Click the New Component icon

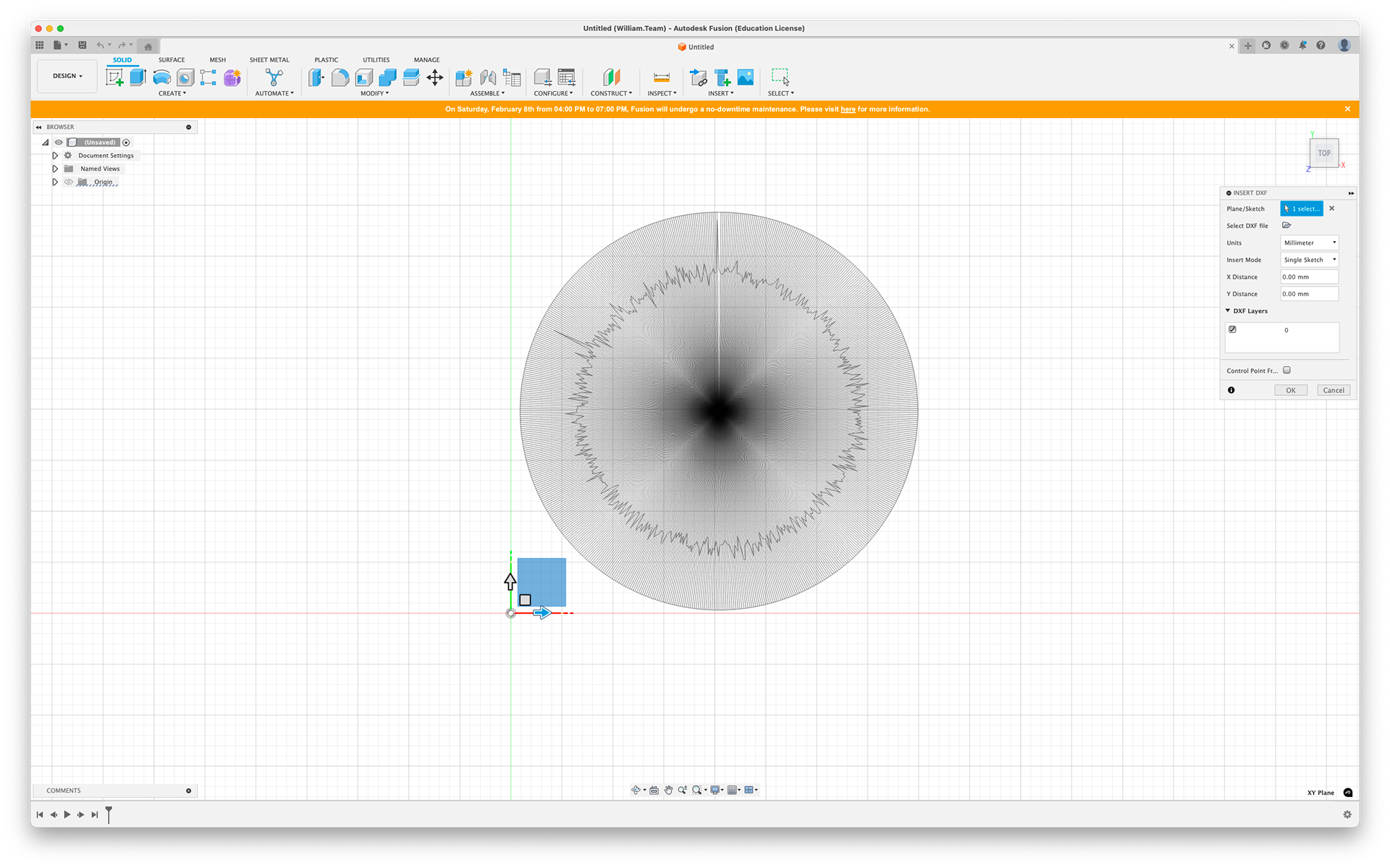(x=464, y=77)
